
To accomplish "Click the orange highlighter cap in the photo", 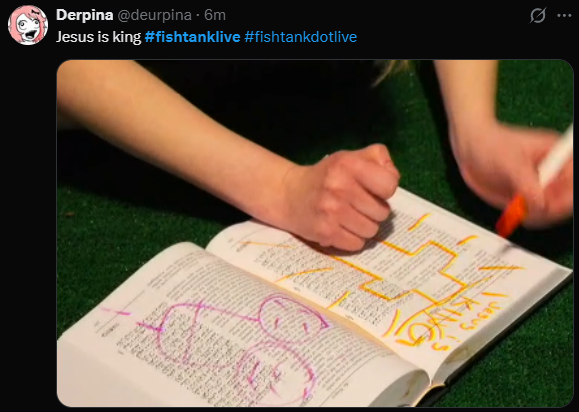I will tap(511, 216).
